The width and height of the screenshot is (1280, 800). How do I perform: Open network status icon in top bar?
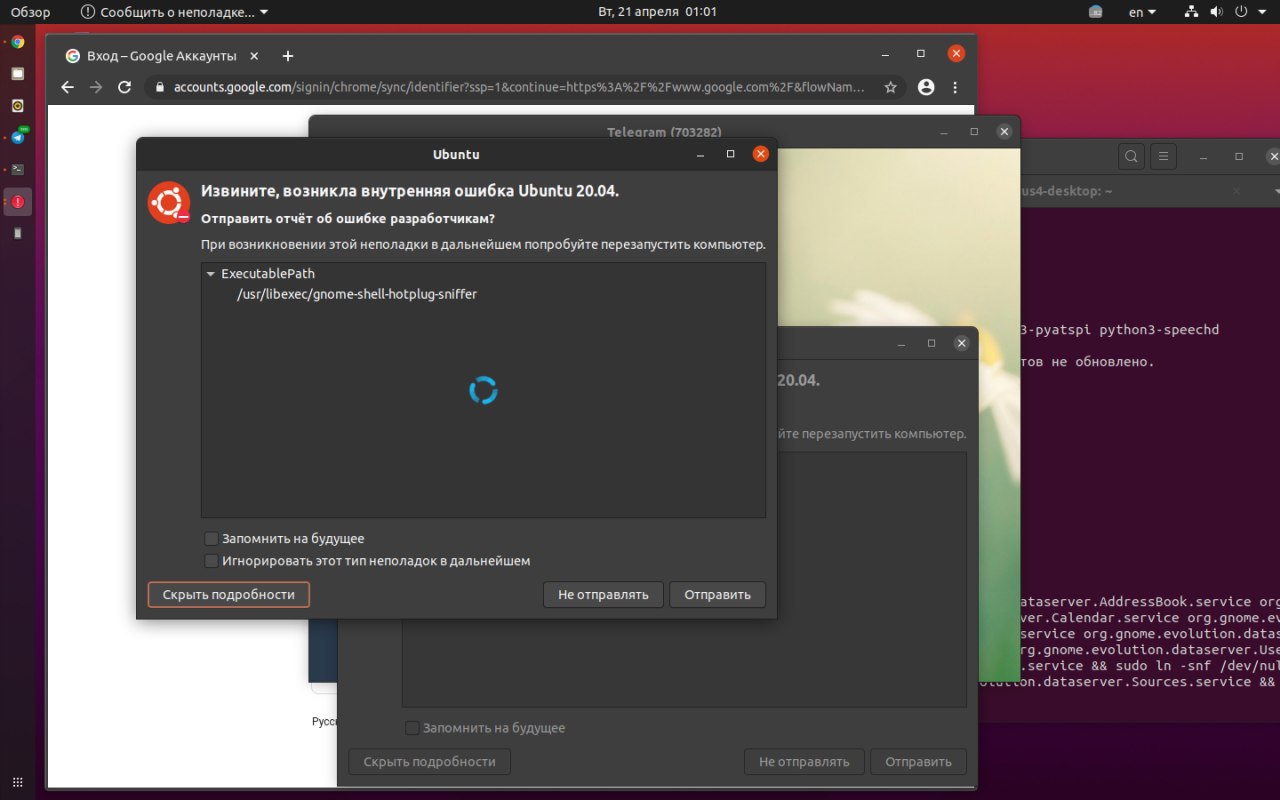(x=1191, y=12)
